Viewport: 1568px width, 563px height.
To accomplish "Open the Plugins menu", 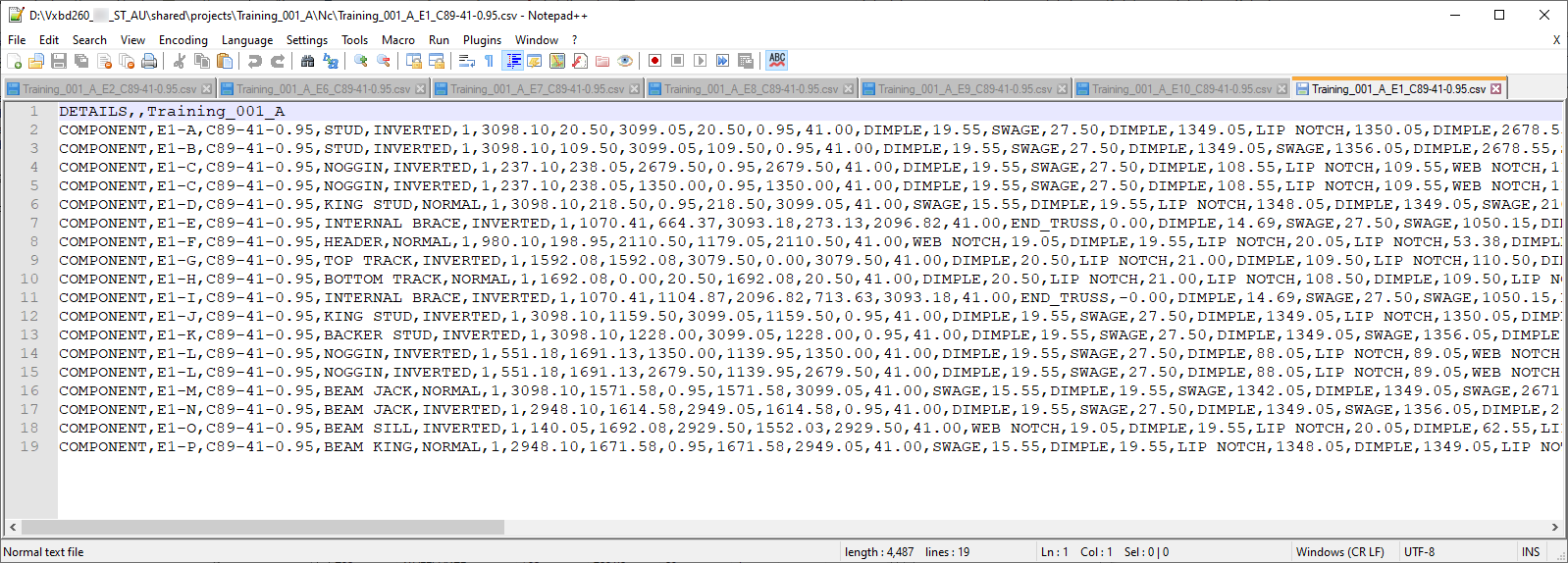I will pos(482,40).
